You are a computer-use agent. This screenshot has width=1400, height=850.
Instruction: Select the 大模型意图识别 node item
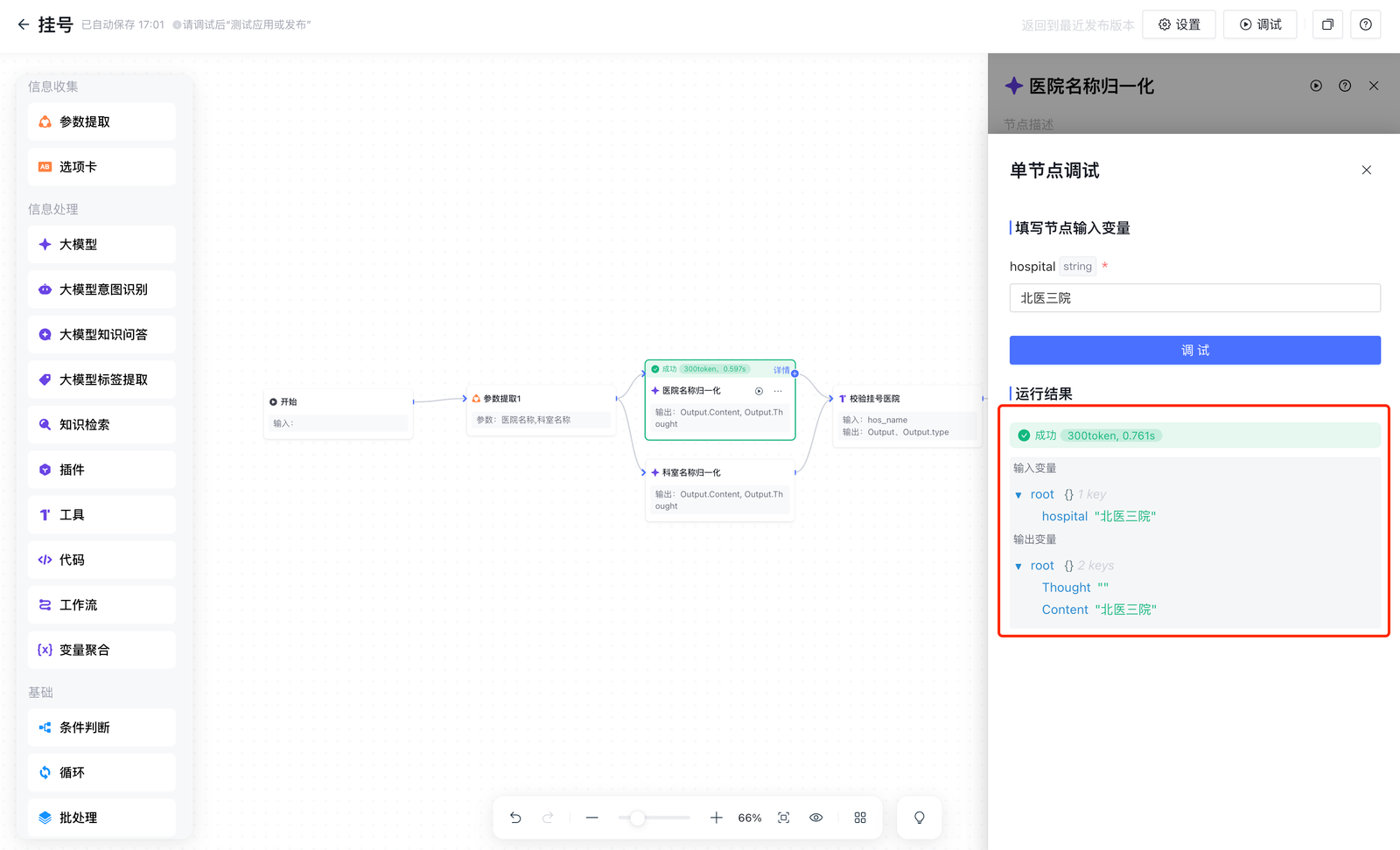(101, 289)
